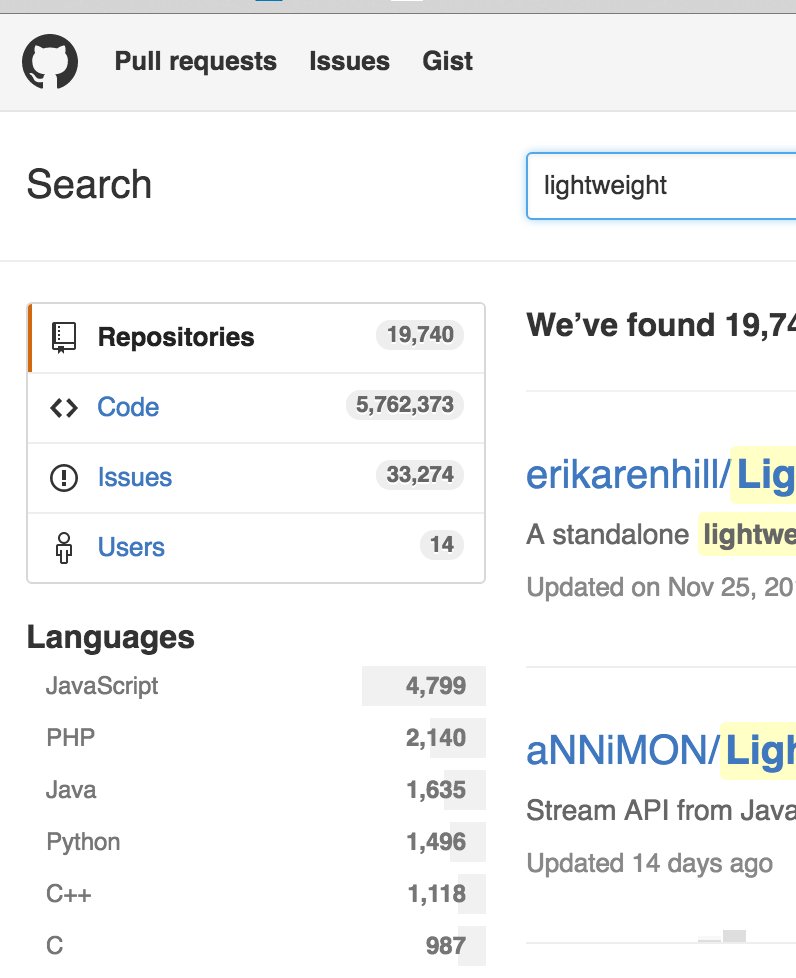
Task: Click the 5,762,373 code count badge
Action: 405,405
